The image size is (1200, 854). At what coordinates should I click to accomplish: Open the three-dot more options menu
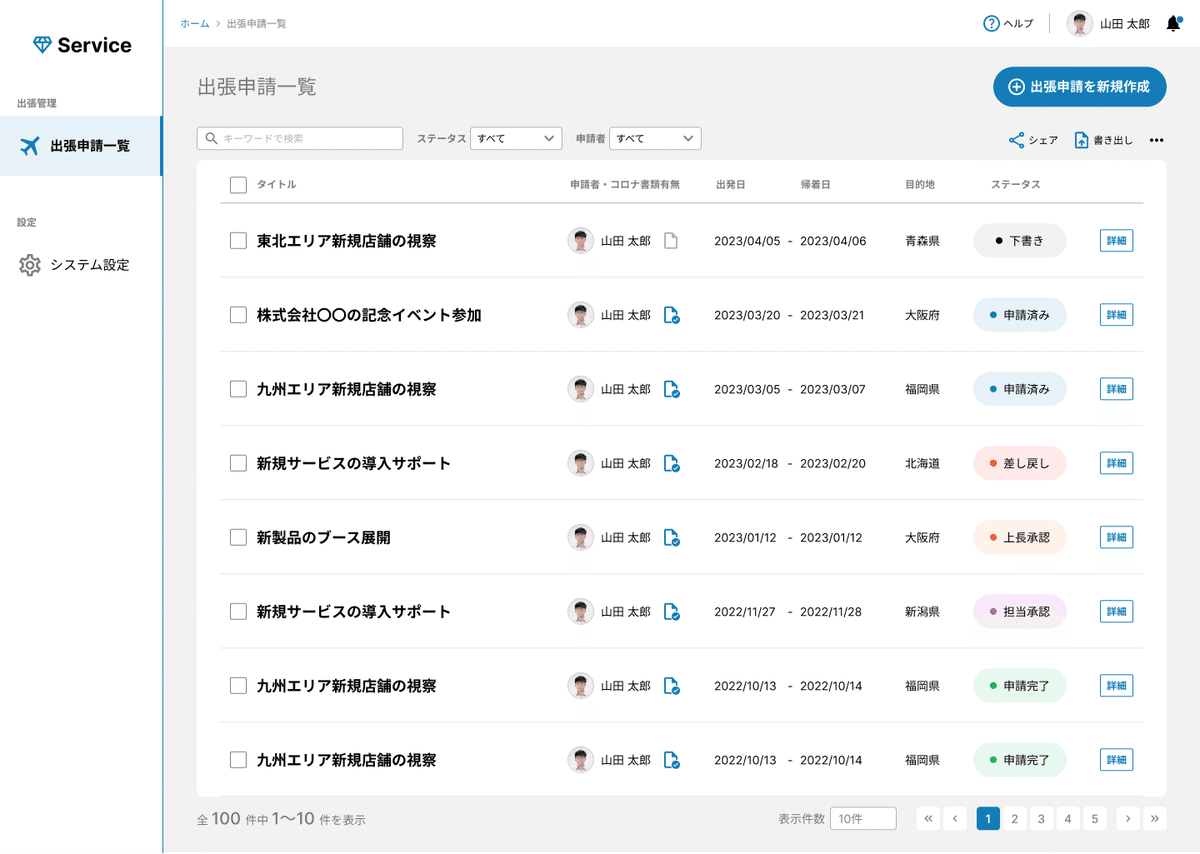1157,140
